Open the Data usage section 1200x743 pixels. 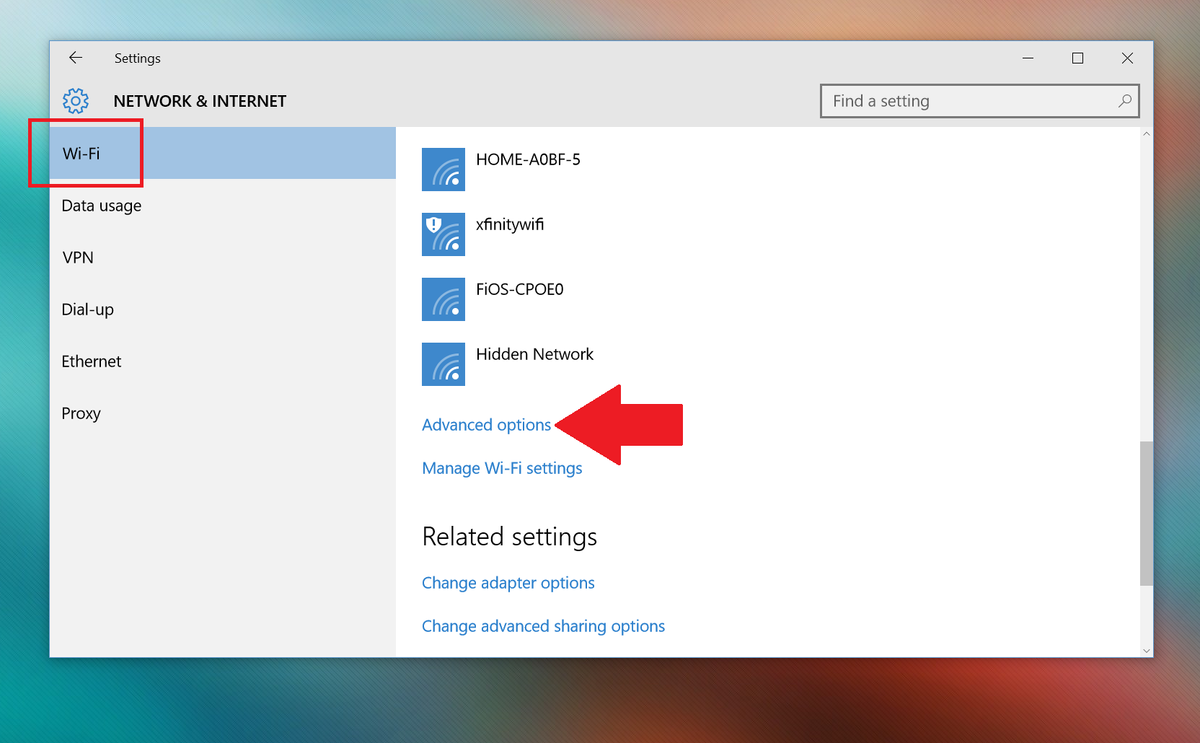pos(101,205)
